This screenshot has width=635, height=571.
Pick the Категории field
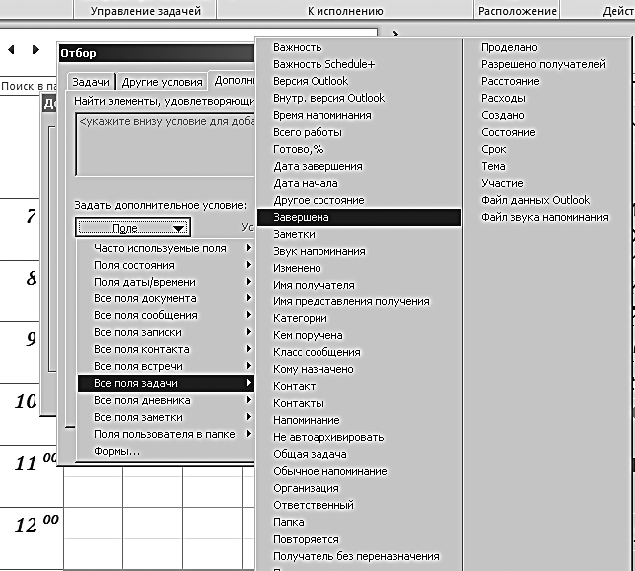click(x=300, y=318)
